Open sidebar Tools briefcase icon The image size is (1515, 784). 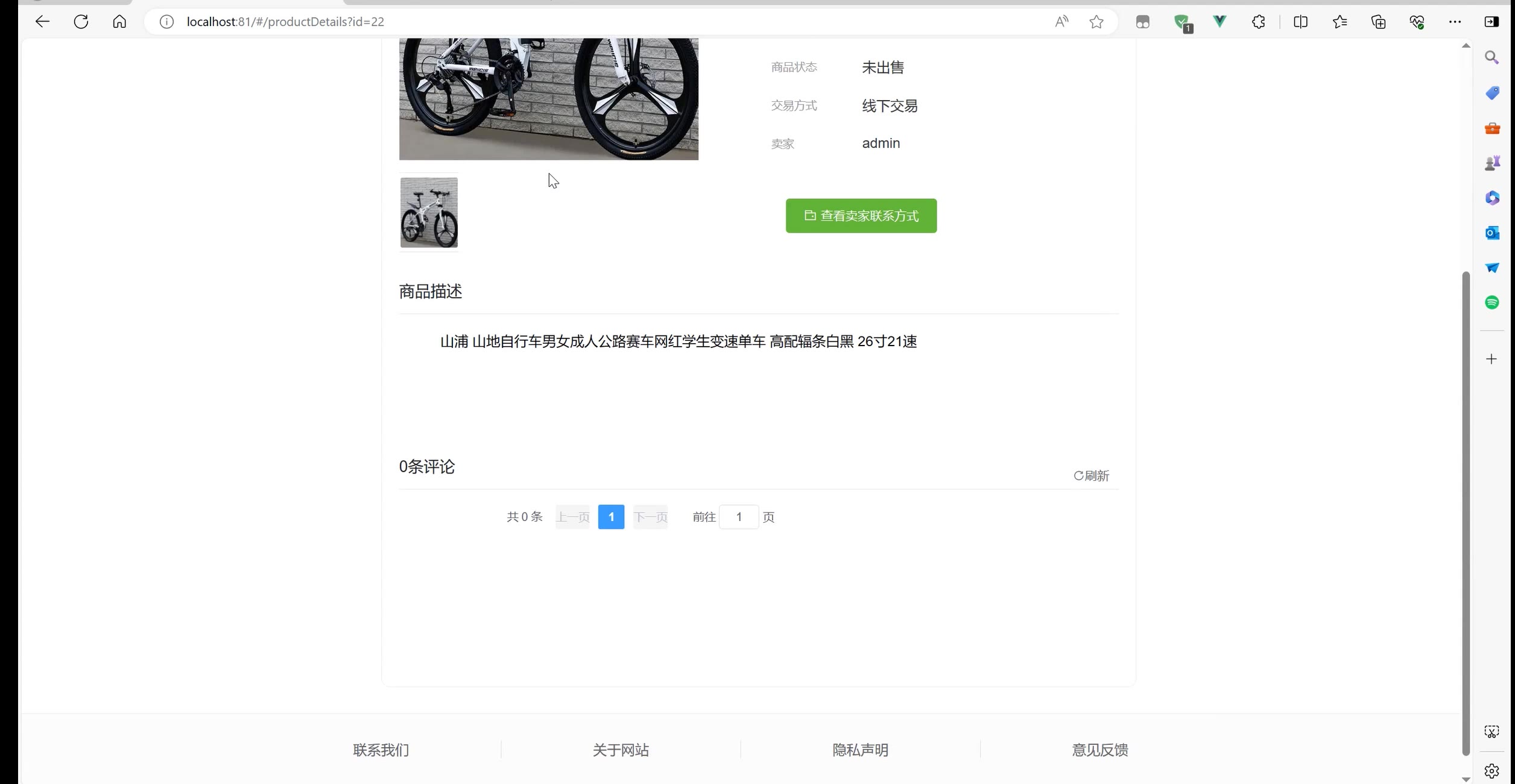1492,128
